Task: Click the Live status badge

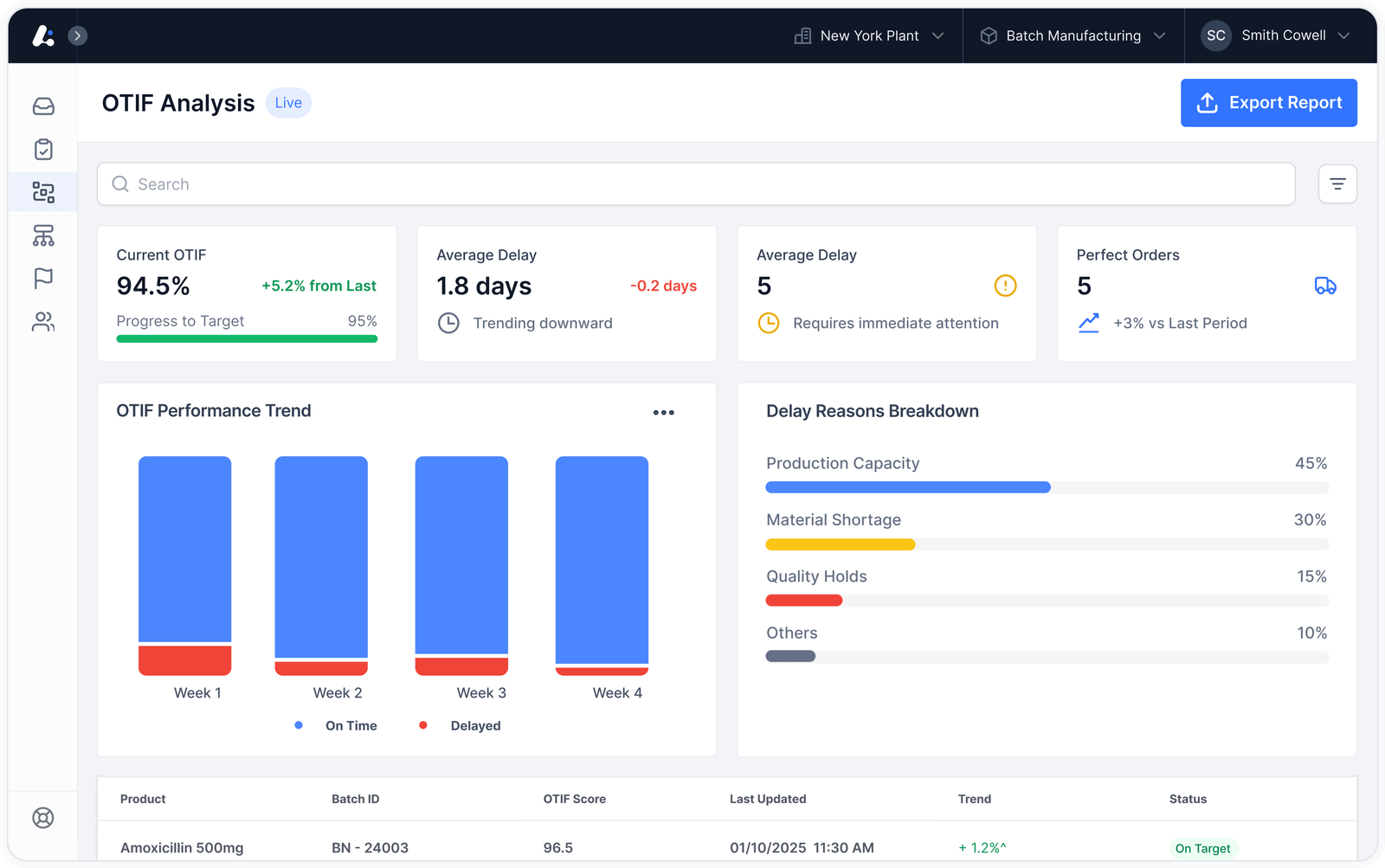Action: tap(288, 103)
